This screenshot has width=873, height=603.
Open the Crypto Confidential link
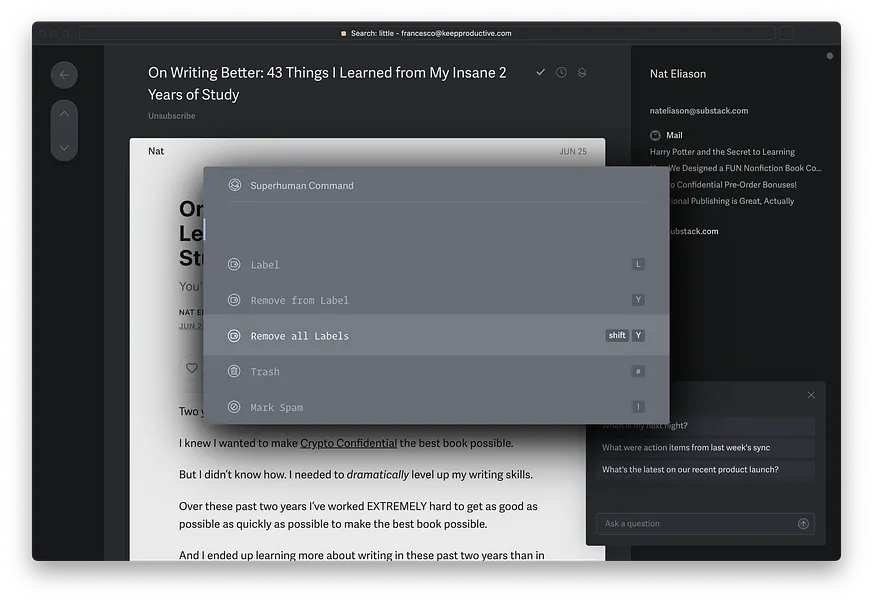(x=349, y=443)
